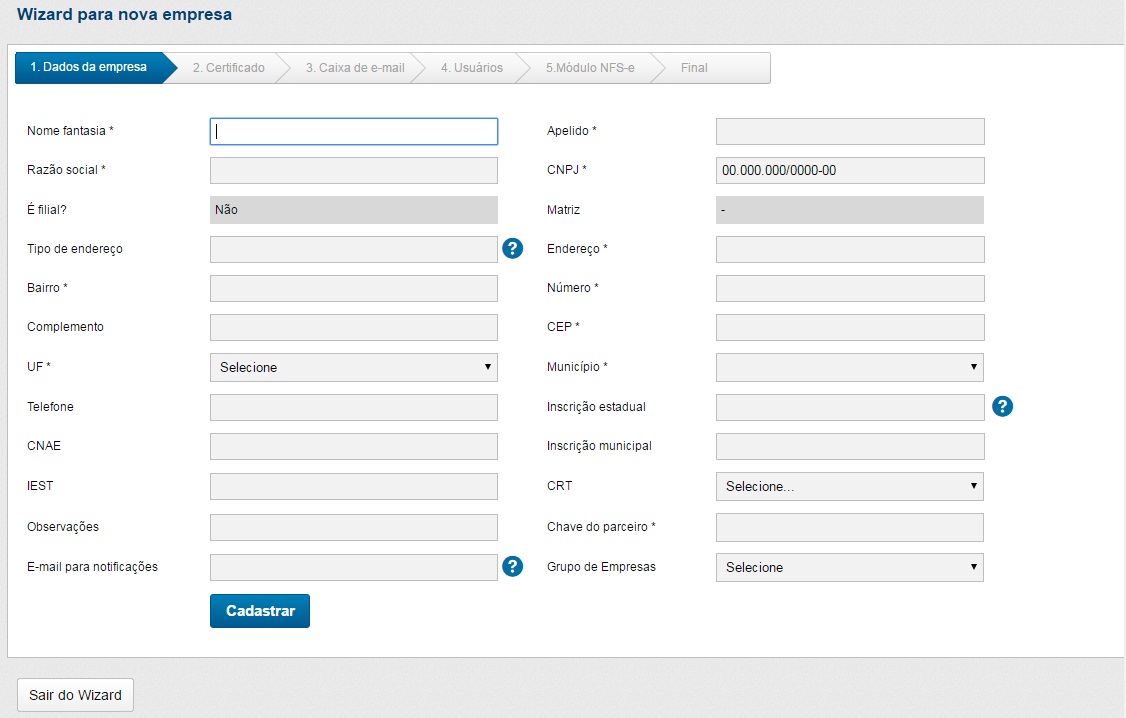Expand the Município dropdown
Viewport: 1126px width, 718px height.
[x=849, y=367]
